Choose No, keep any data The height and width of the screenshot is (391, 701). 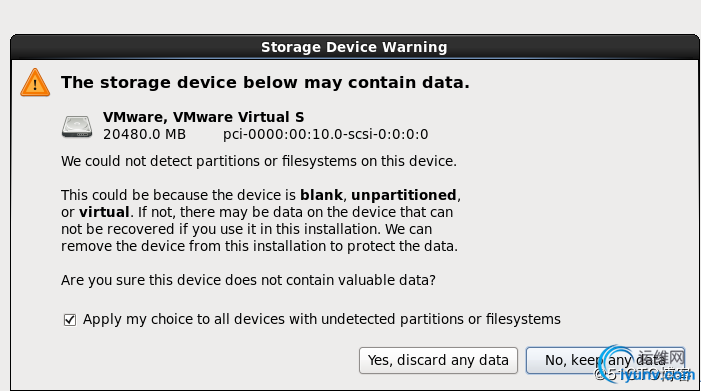(605, 360)
